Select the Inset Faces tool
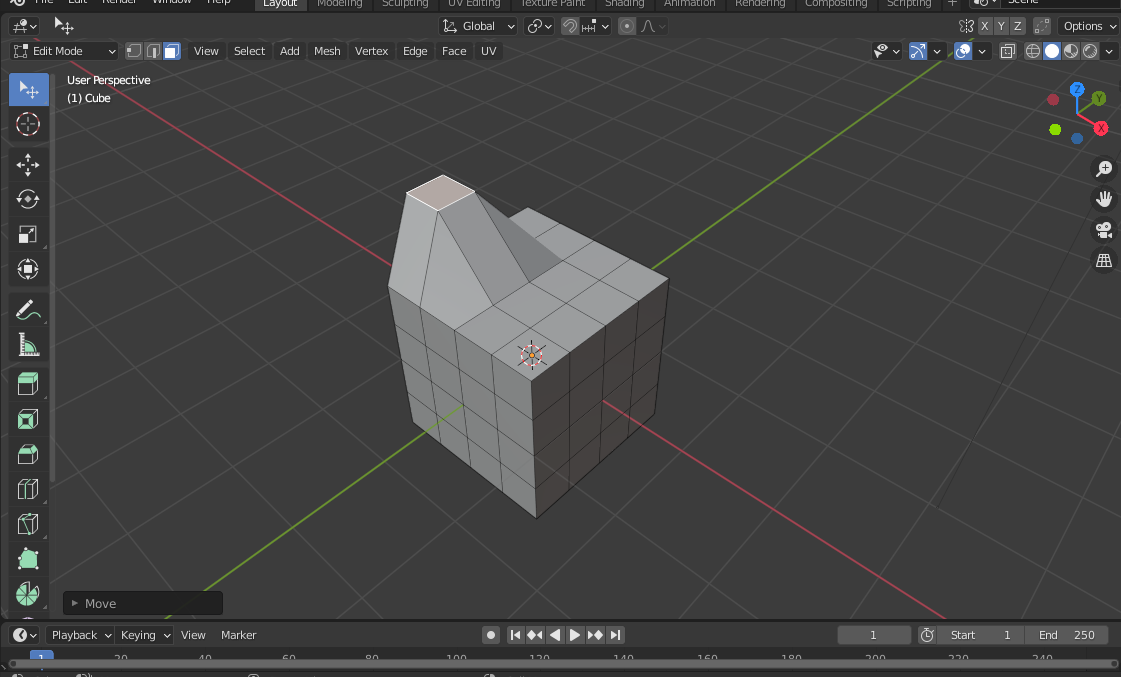 pyautogui.click(x=29, y=420)
